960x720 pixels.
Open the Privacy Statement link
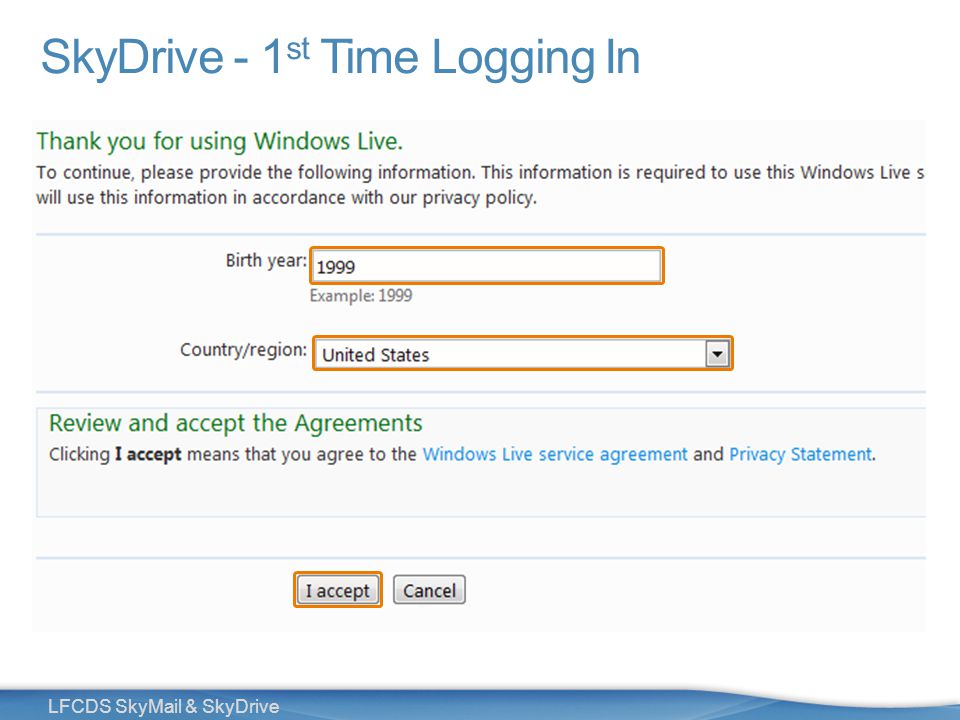point(800,454)
